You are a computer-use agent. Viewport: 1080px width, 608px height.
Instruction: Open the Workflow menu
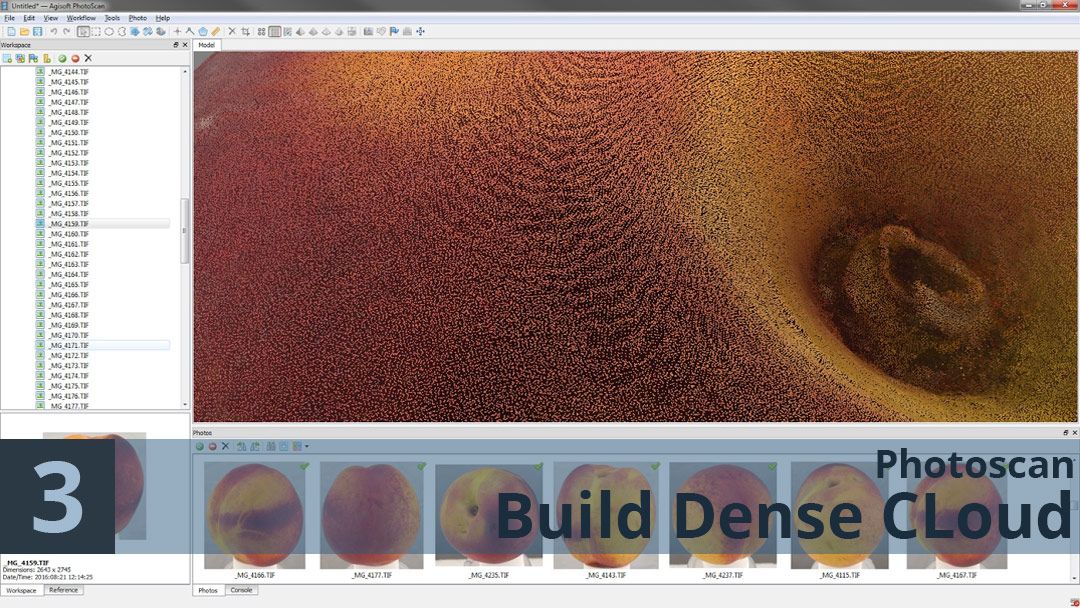[81, 18]
